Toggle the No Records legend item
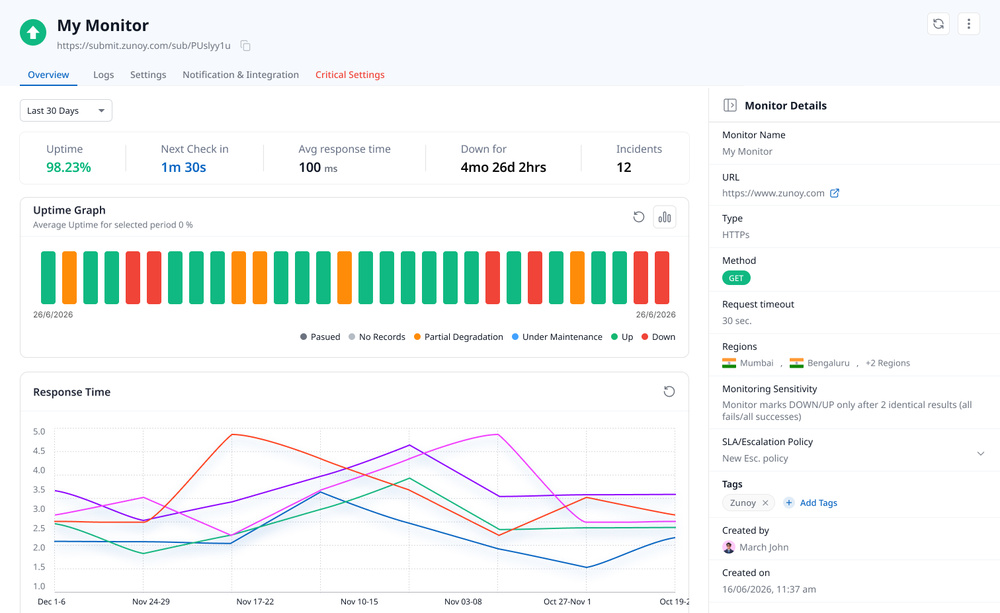Viewport: 1000px width, 613px height. pyautogui.click(x=377, y=337)
